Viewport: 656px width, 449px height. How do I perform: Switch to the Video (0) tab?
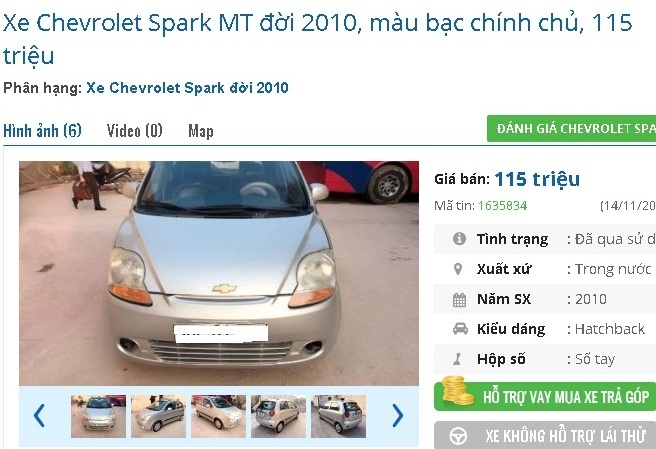pyautogui.click(x=134, y=131)
